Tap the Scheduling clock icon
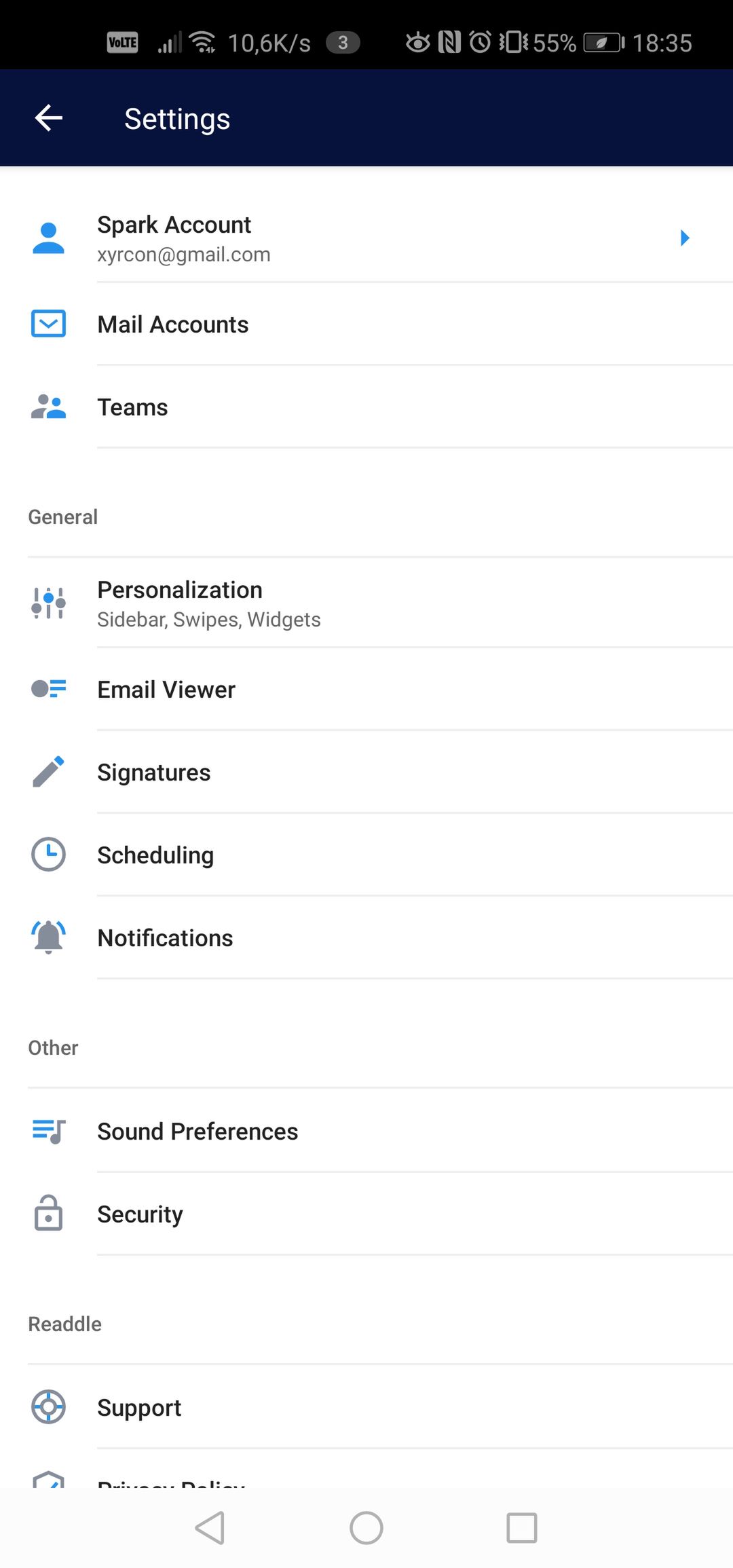The width and height of the screenshot is (733, 1568). coord(48,855)
